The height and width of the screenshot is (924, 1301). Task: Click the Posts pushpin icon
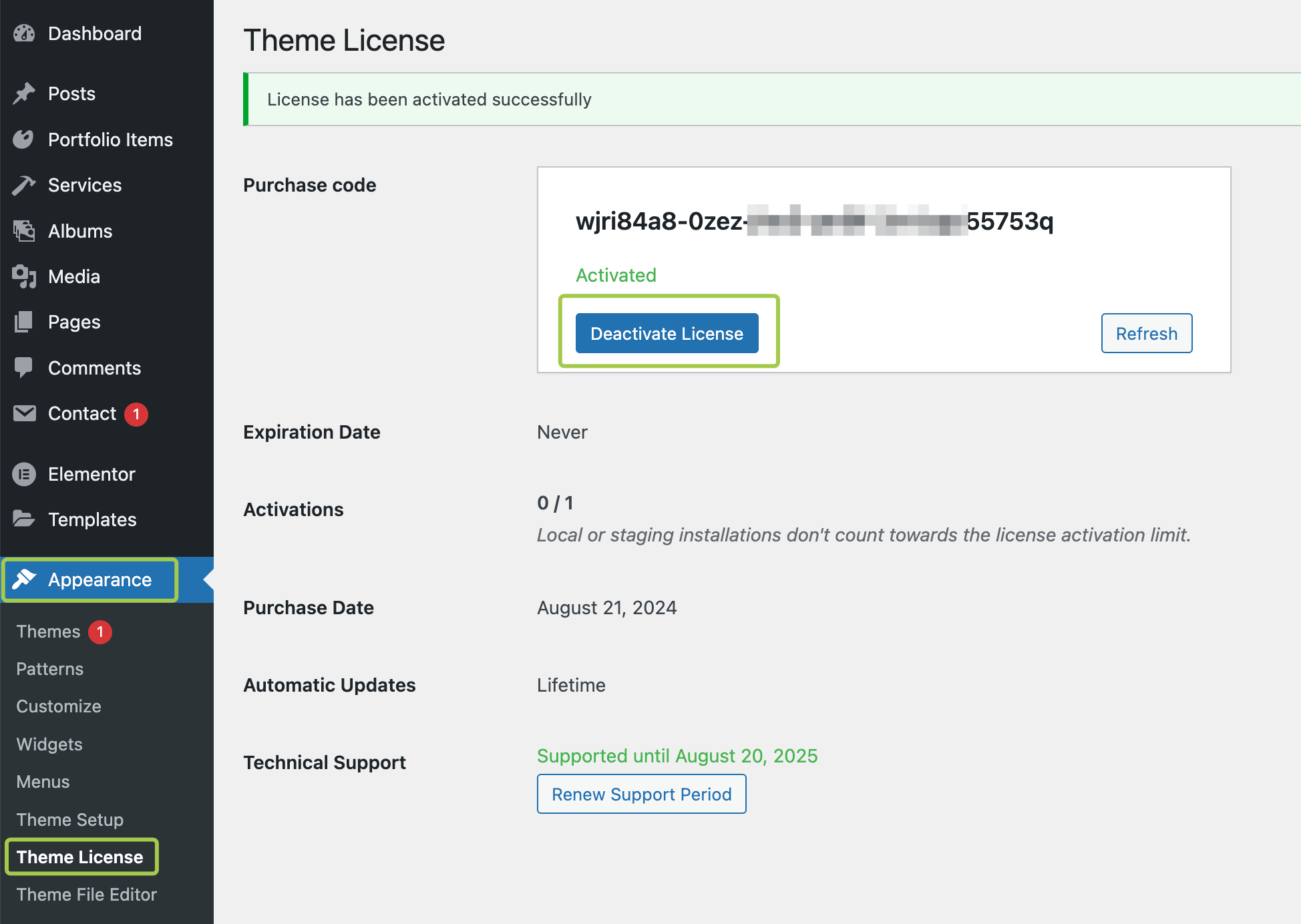pos(24,93)
